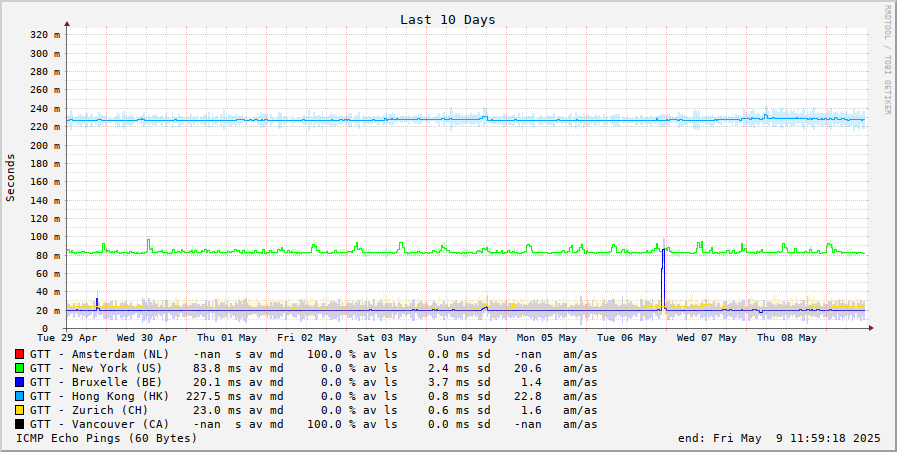Click the '320 m' y-axis label
This screenshot has height=452, width=897.
coord(45,35)
